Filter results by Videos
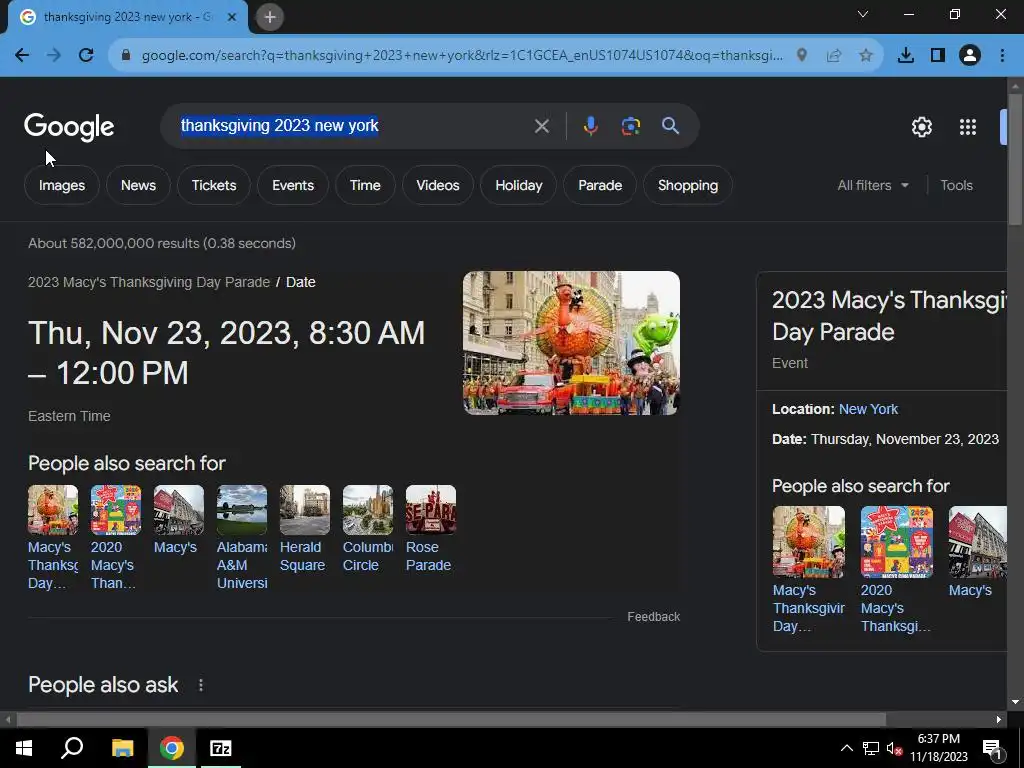 (x=438, y=185)
